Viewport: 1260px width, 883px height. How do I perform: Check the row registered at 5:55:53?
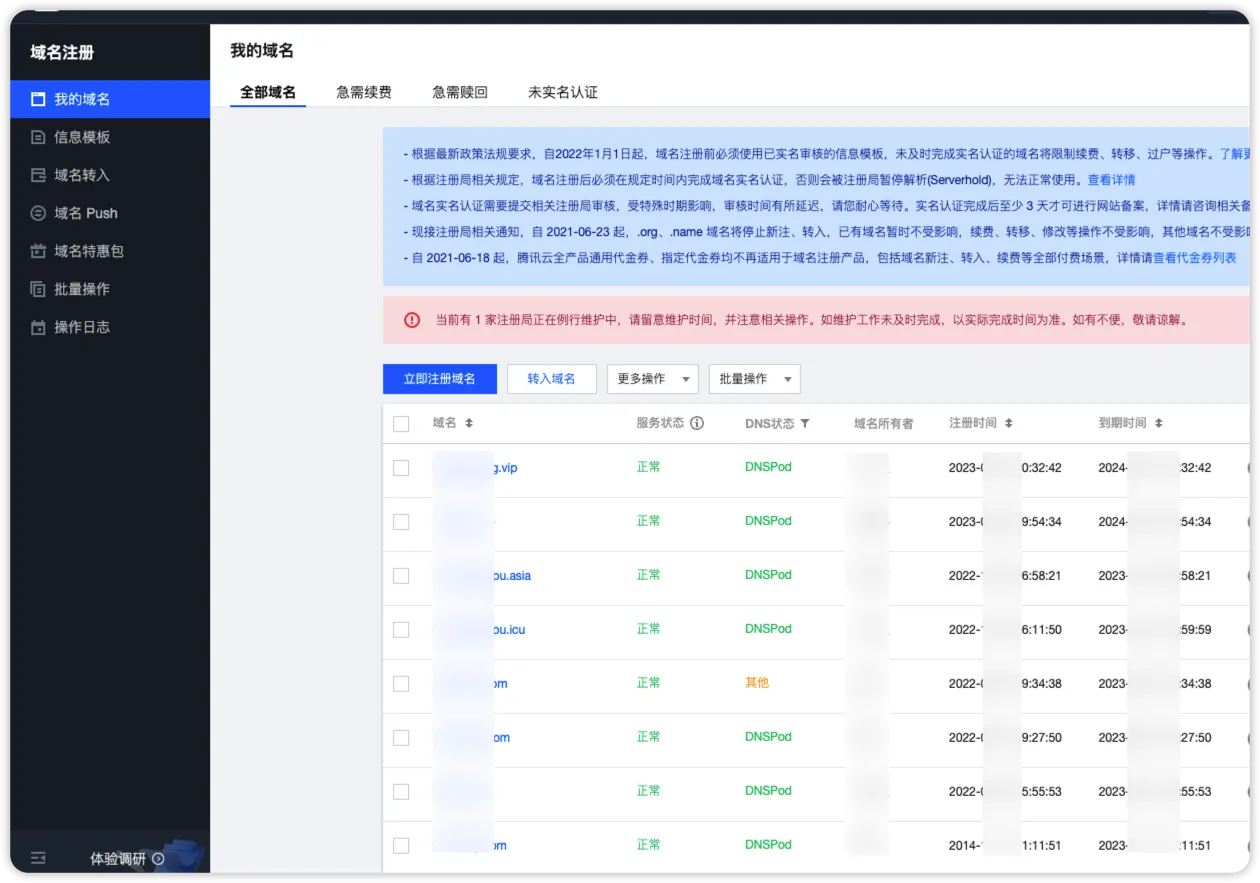[401, 792]
